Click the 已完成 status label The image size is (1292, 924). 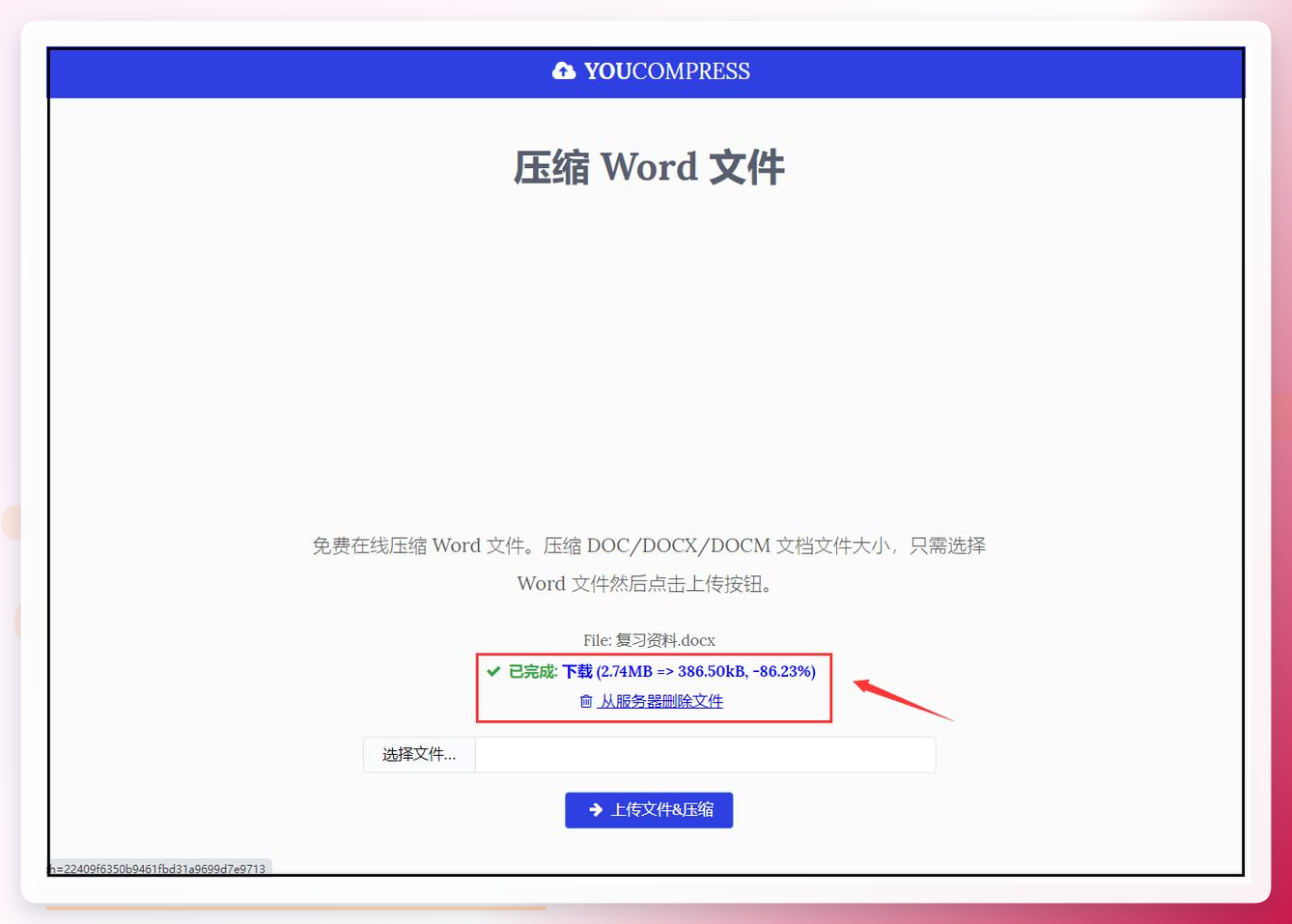pyautogui.click(x=533, y=671)
